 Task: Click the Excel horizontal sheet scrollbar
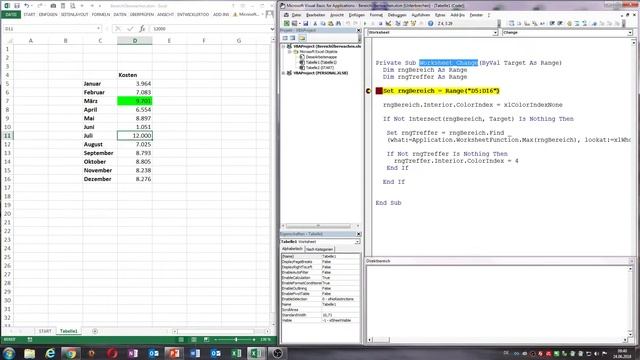[x=220, y=331]
